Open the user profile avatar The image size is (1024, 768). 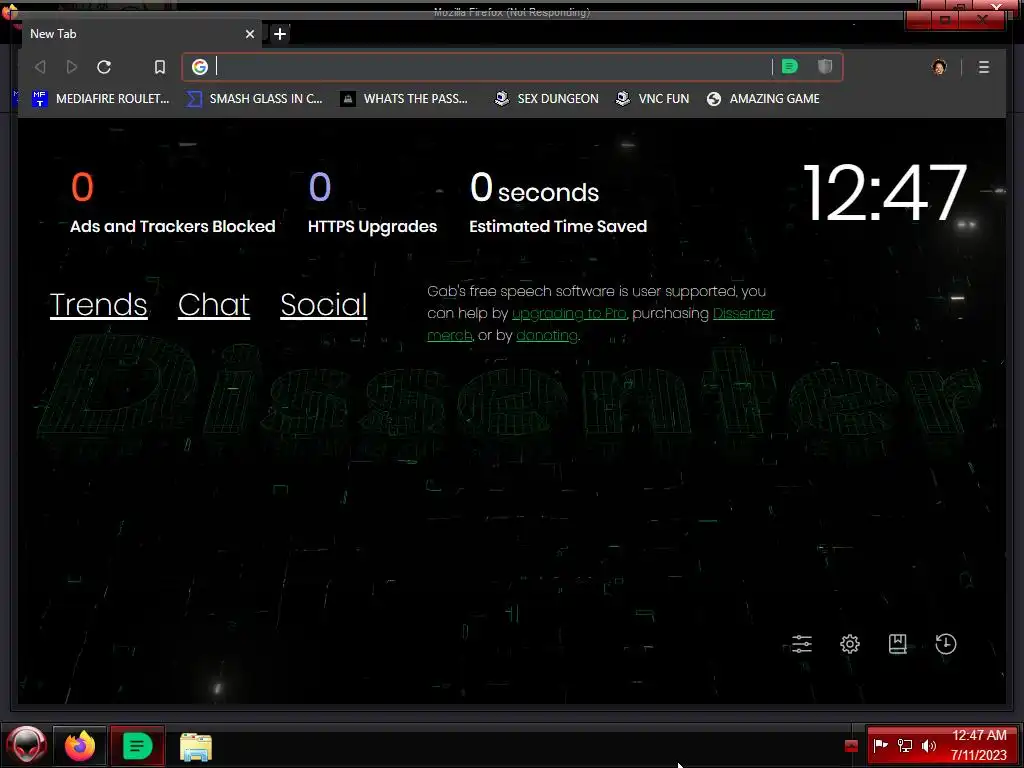(939, 67)
